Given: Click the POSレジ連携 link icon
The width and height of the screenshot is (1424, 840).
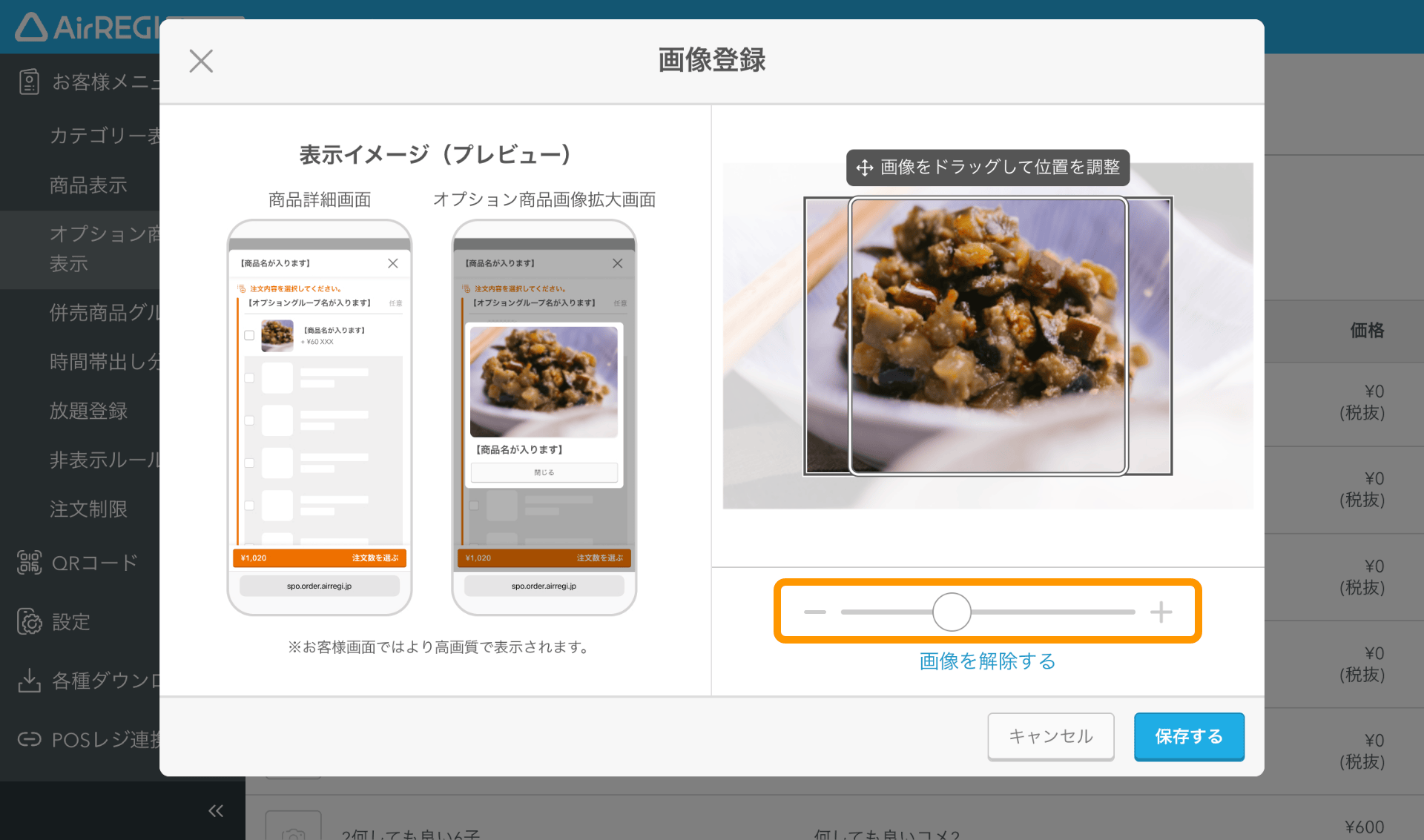Looking at the screenshot, I should 29,739.
